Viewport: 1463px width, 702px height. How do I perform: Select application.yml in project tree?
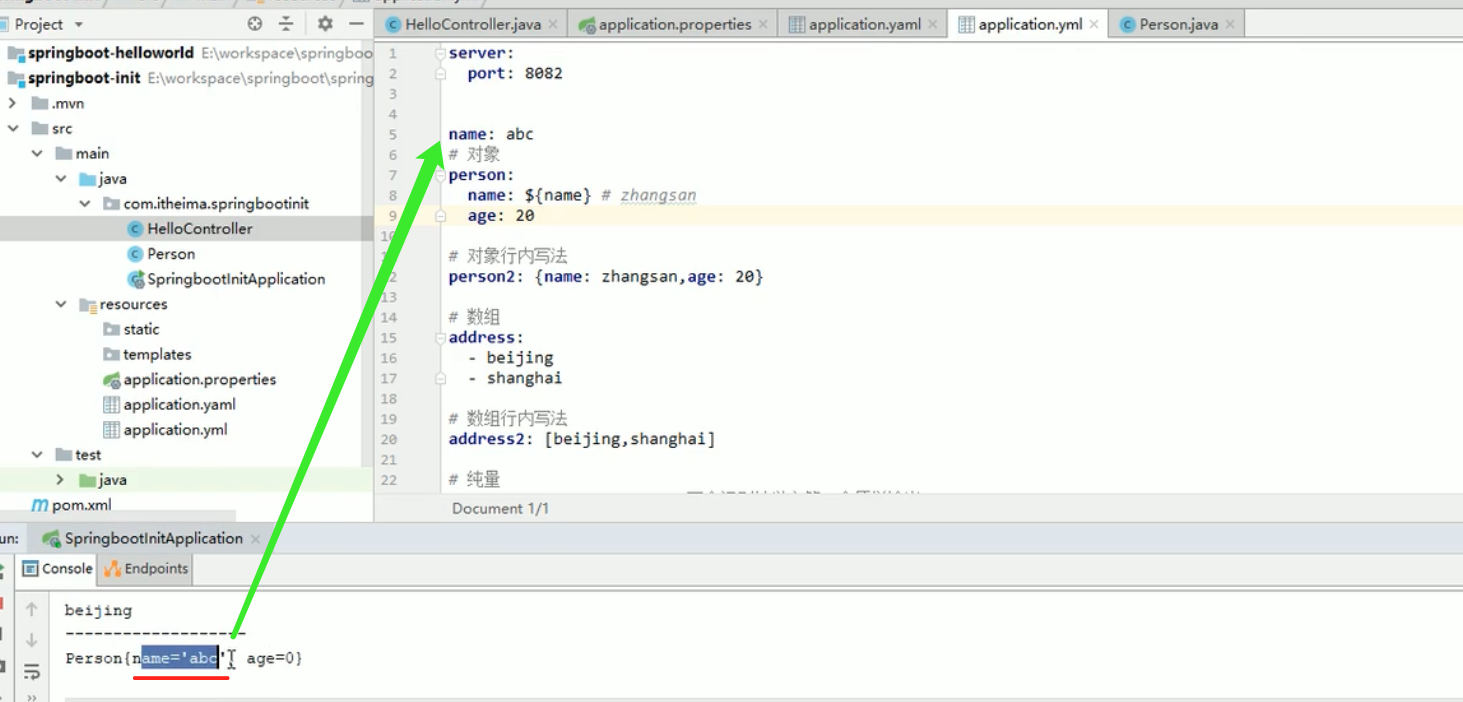(175, 430)
